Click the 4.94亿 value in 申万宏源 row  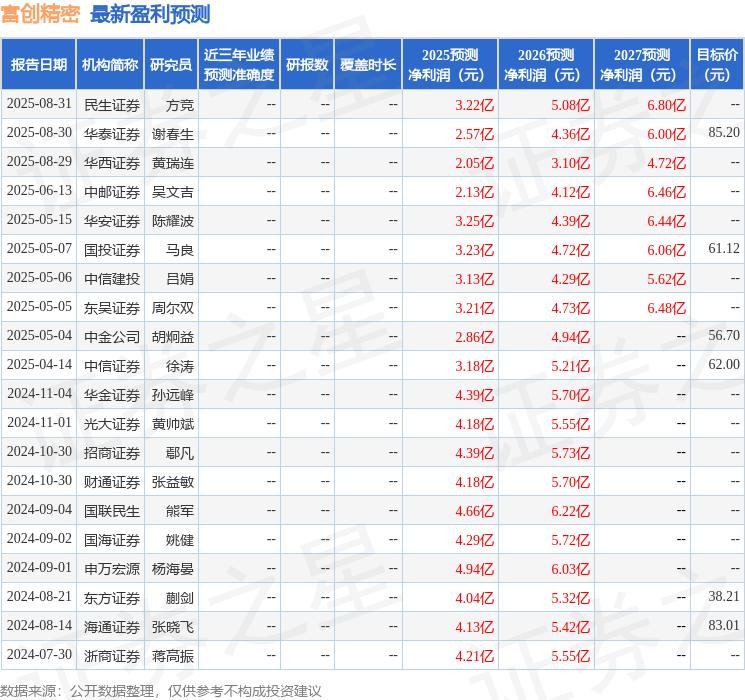[x=475, y=569]
